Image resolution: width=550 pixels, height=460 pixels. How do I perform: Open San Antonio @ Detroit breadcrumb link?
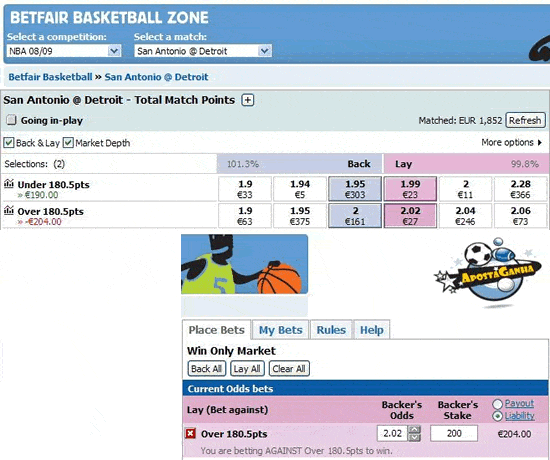pos(156,77)
